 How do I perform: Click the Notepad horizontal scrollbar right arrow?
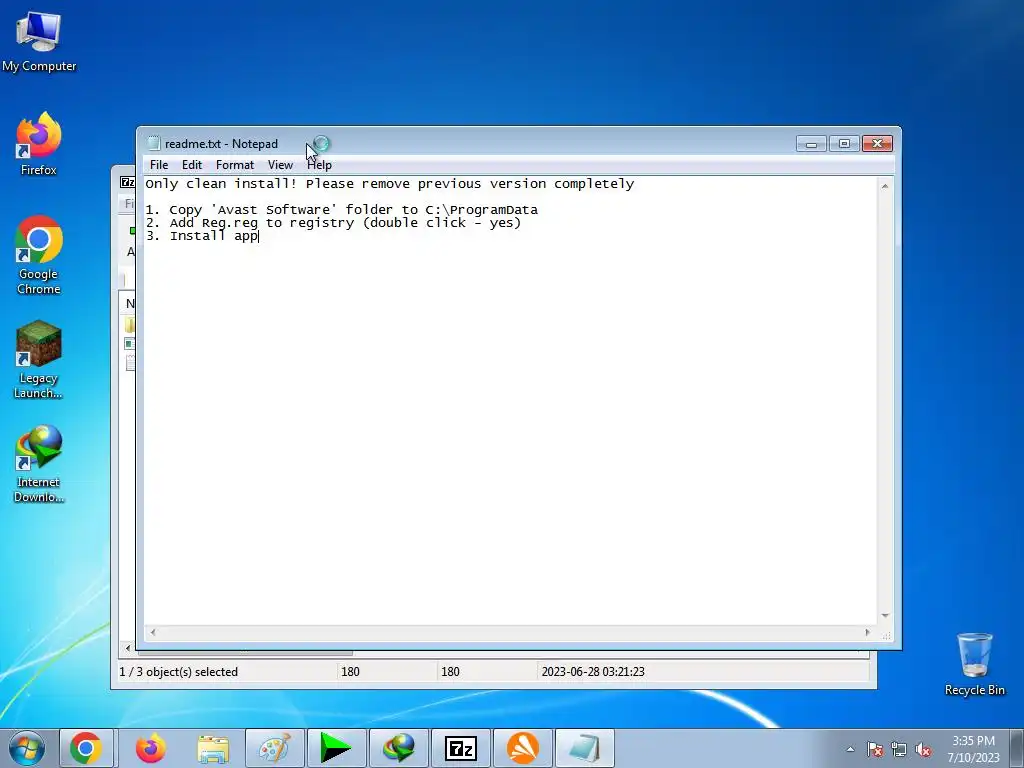(867, 632)
